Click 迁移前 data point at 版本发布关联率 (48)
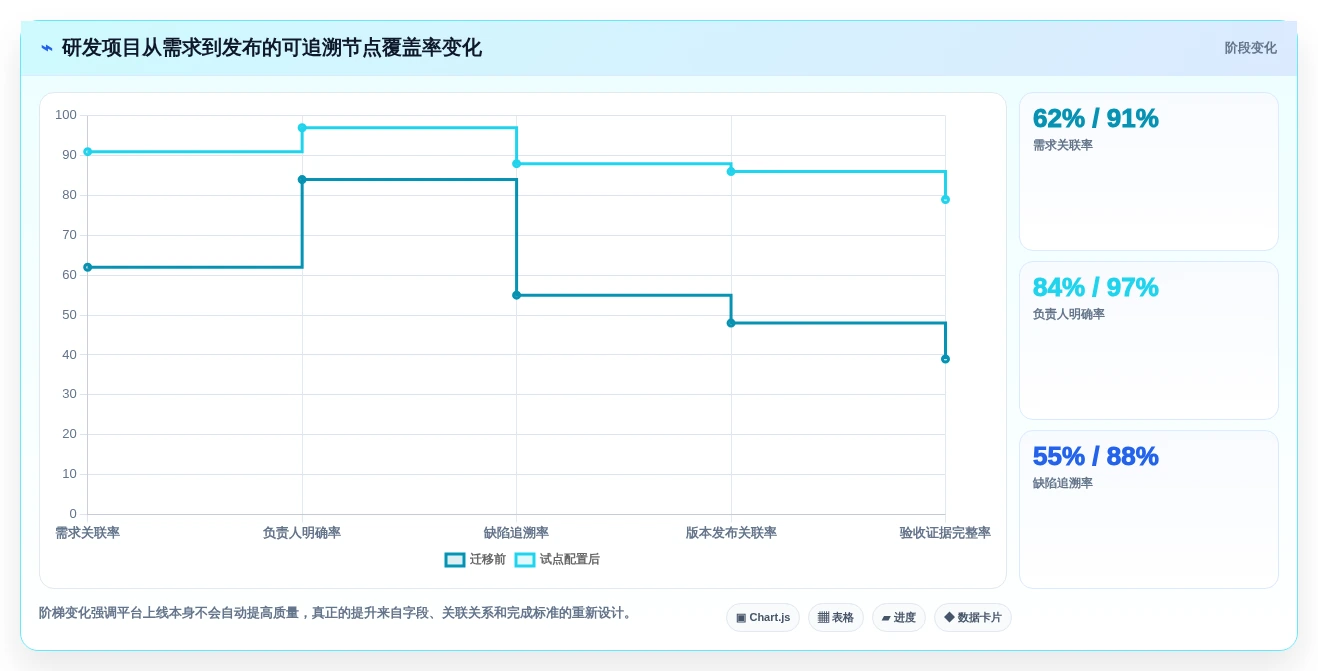 pos(731,323)
